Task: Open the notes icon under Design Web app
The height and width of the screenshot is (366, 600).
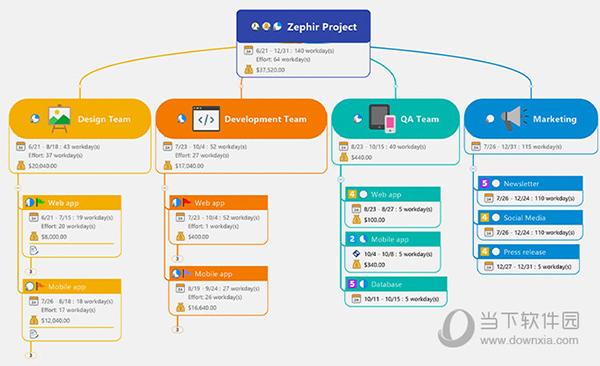Action: pyautogui.click(x=34, y=250)
